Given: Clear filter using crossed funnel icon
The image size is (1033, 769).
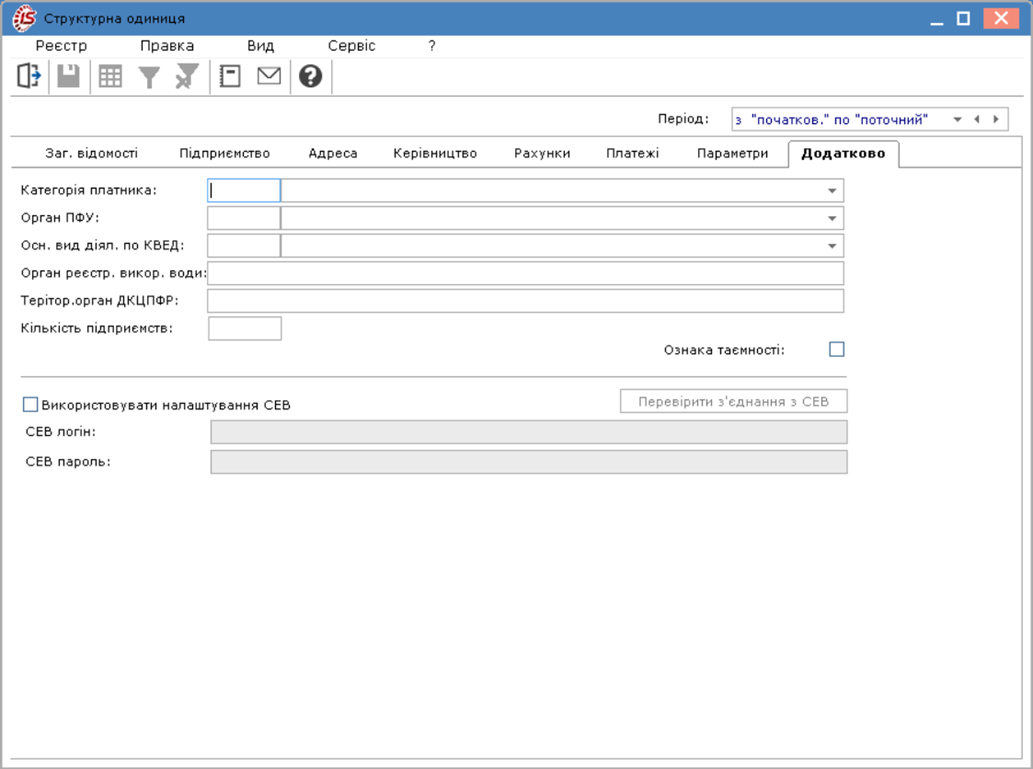Looking at the screenshot, I should (187, 76).
